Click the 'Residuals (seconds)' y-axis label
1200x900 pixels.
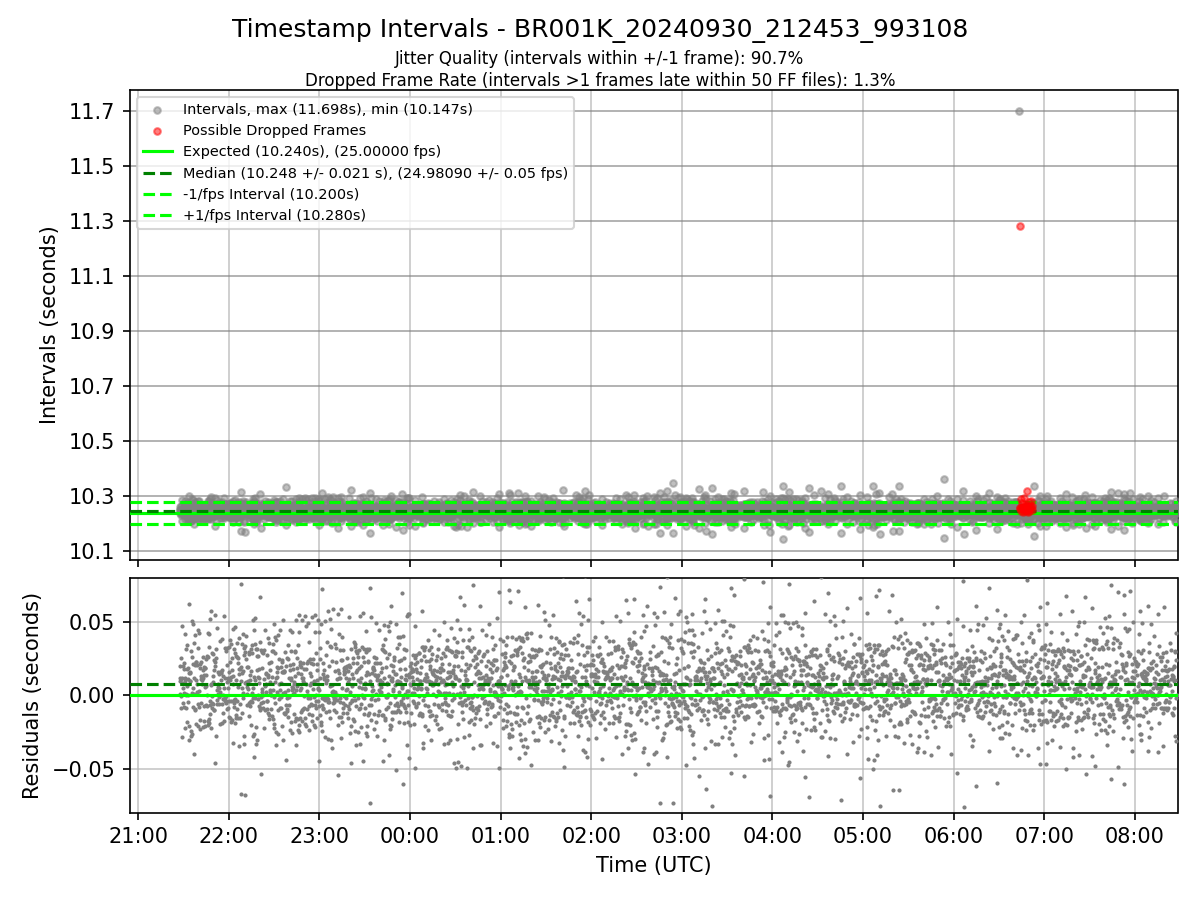click(31, 696)
